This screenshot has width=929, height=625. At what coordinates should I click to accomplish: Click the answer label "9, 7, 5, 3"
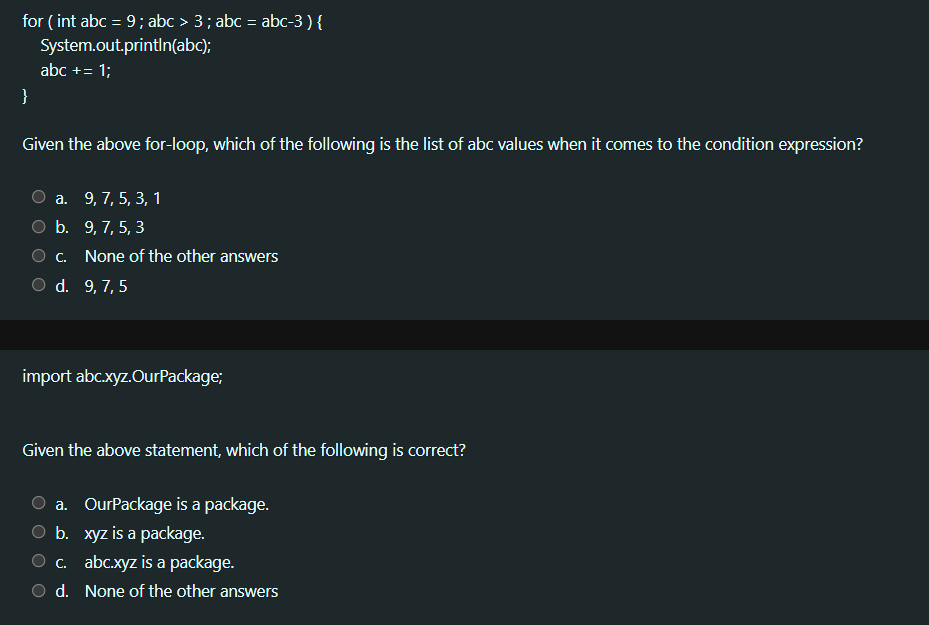point(114,227)
